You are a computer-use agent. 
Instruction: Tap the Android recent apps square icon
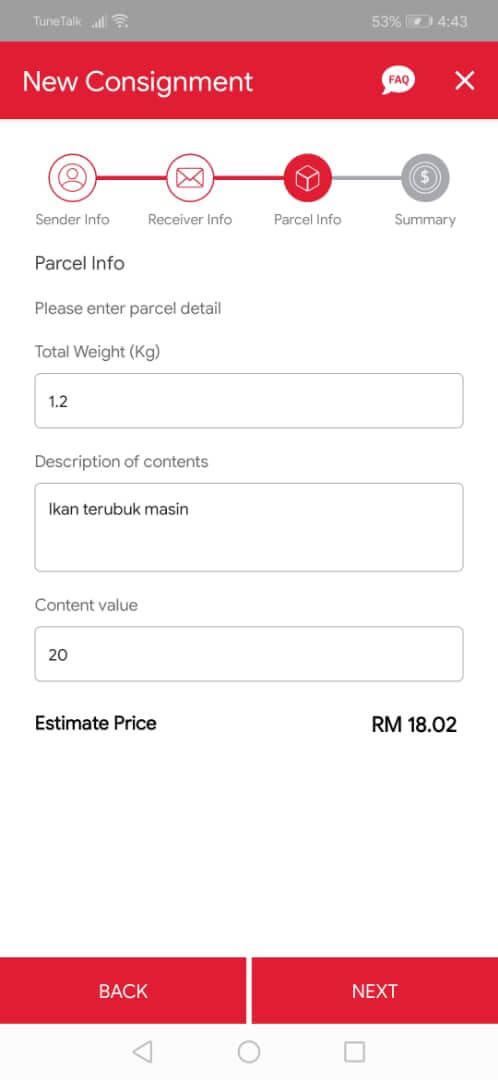click(x=354, y=1051)
